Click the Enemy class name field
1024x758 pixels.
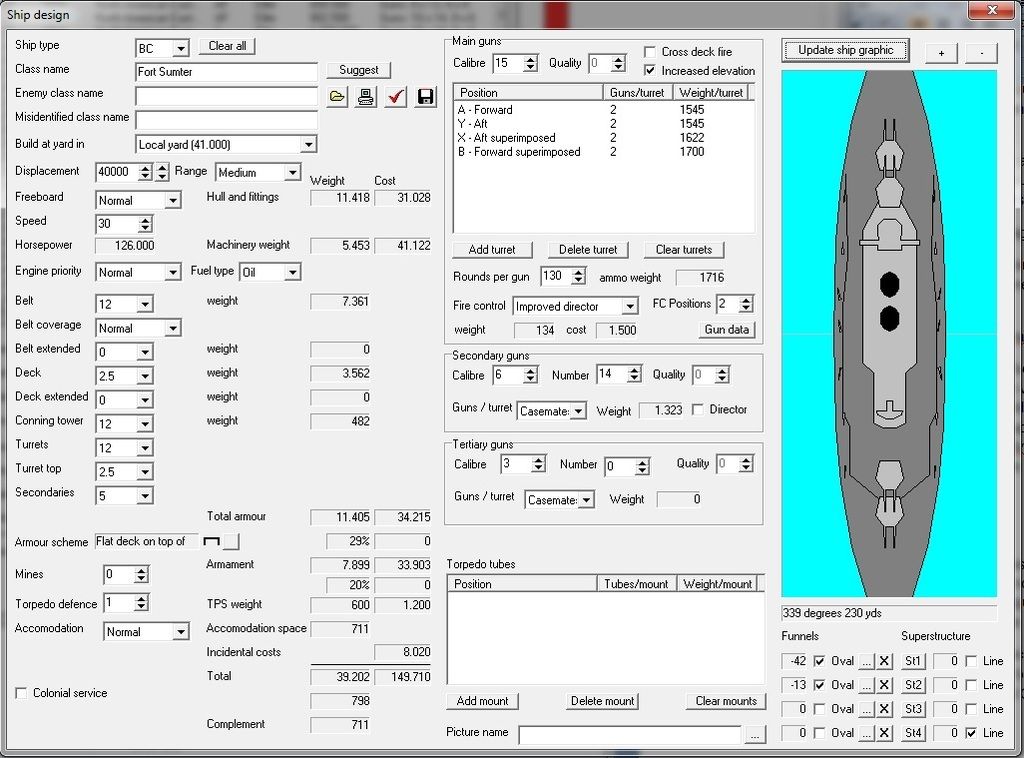(226, 96)
